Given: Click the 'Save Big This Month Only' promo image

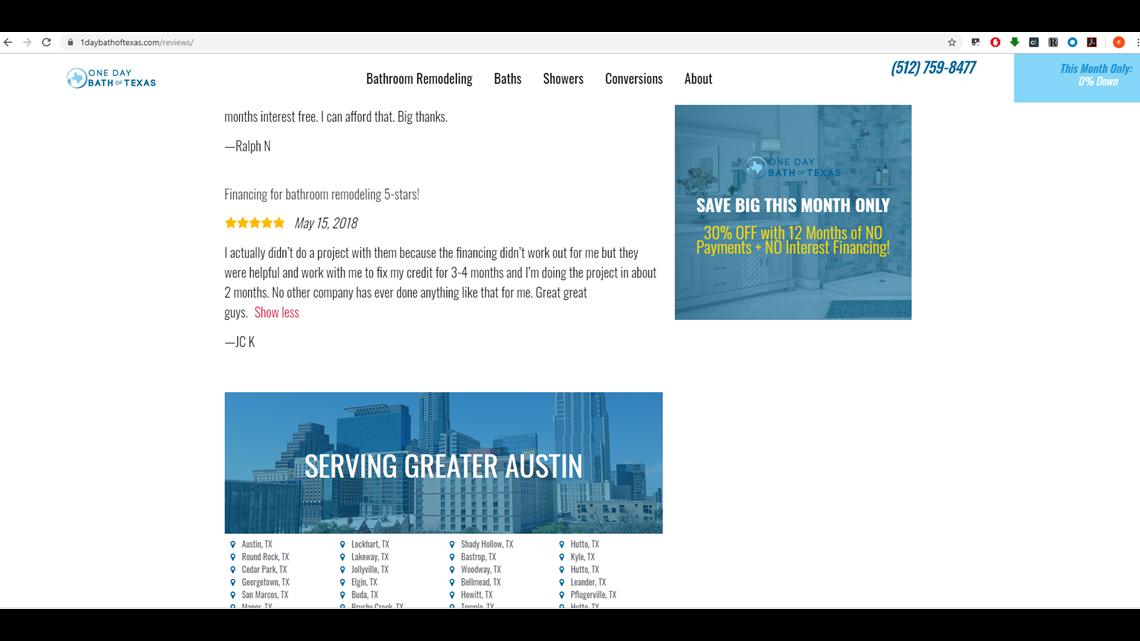Looking at the screenshot, I should (x=792, y=212).
